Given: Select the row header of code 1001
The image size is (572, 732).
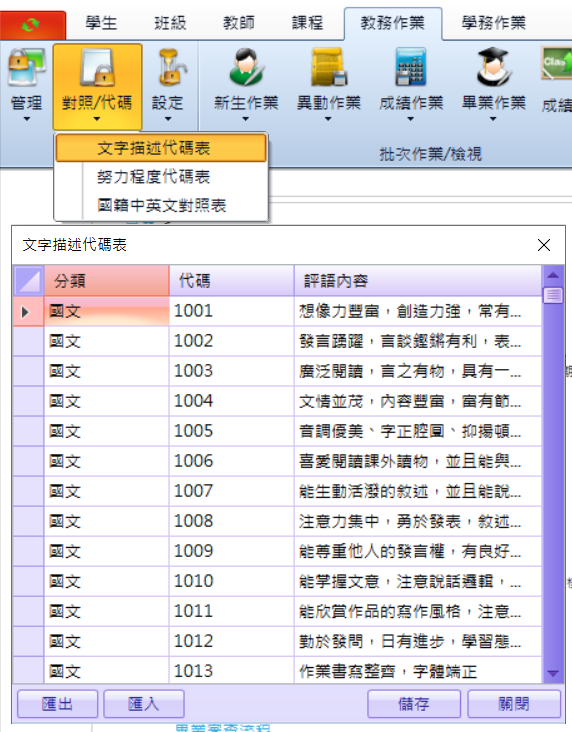Looking at the screenshot, I should 28,311.
